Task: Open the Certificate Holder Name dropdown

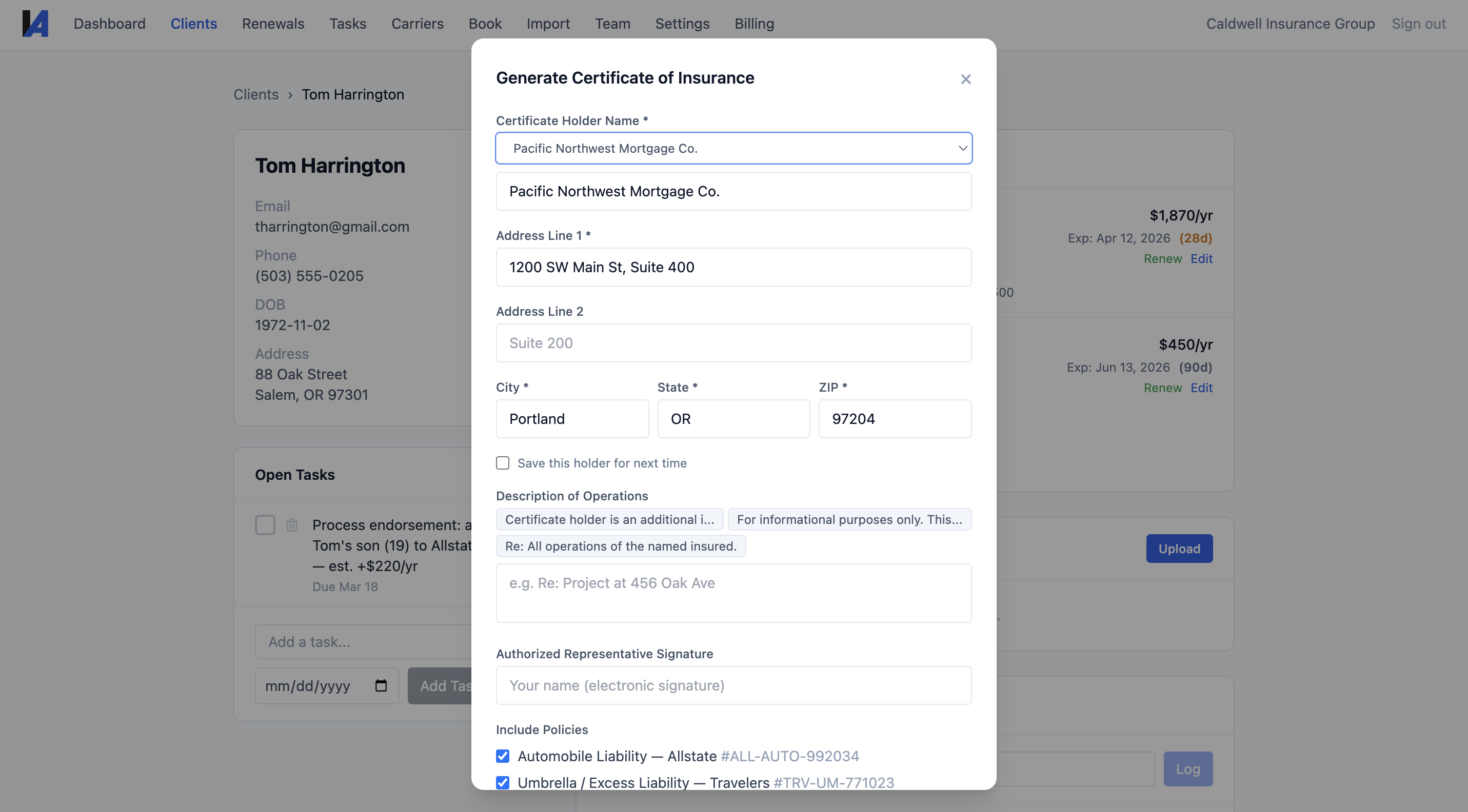Action: click(733, 149)
